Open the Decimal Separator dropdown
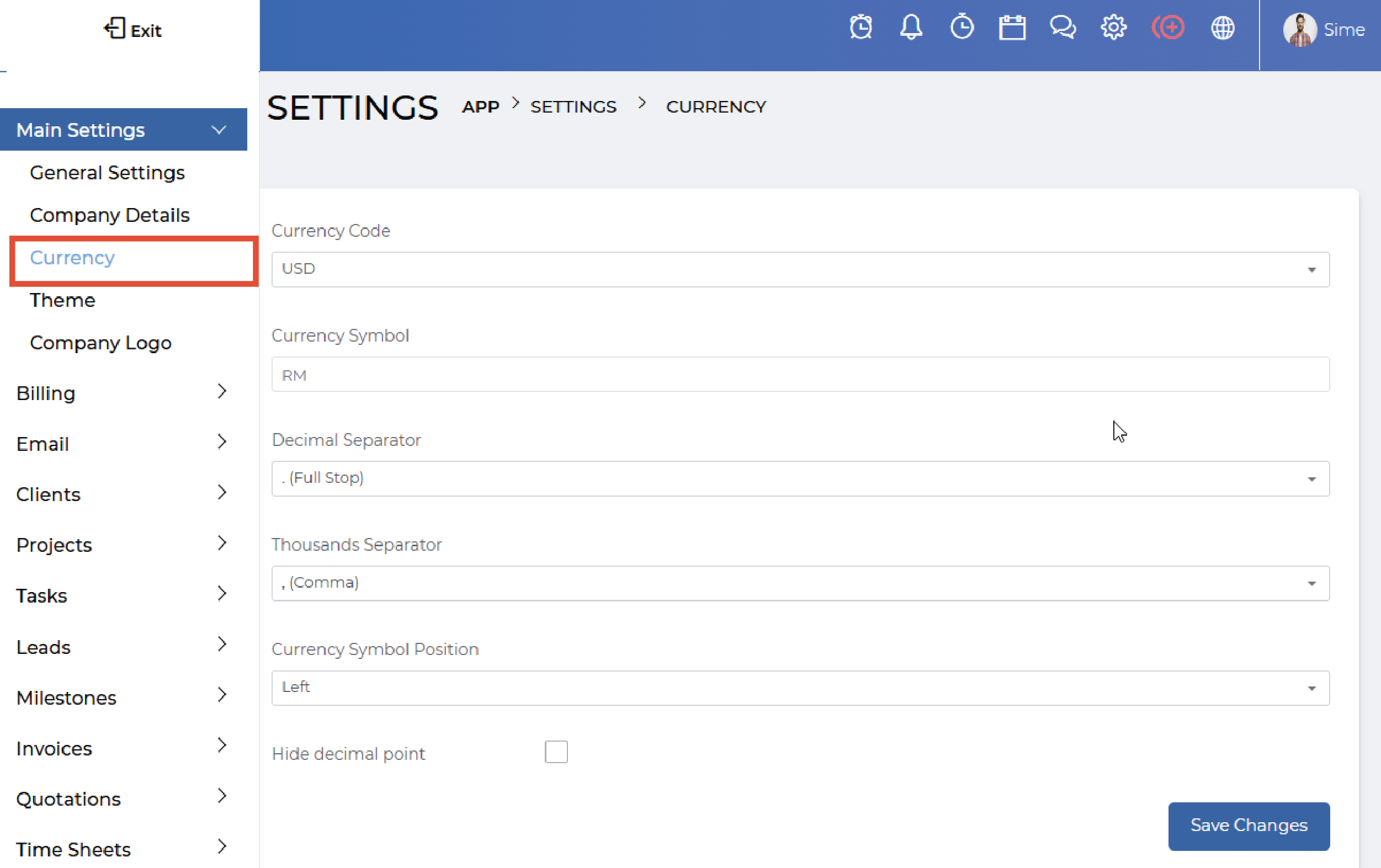This screenshot has width=1381, height=868. (800, 478)
